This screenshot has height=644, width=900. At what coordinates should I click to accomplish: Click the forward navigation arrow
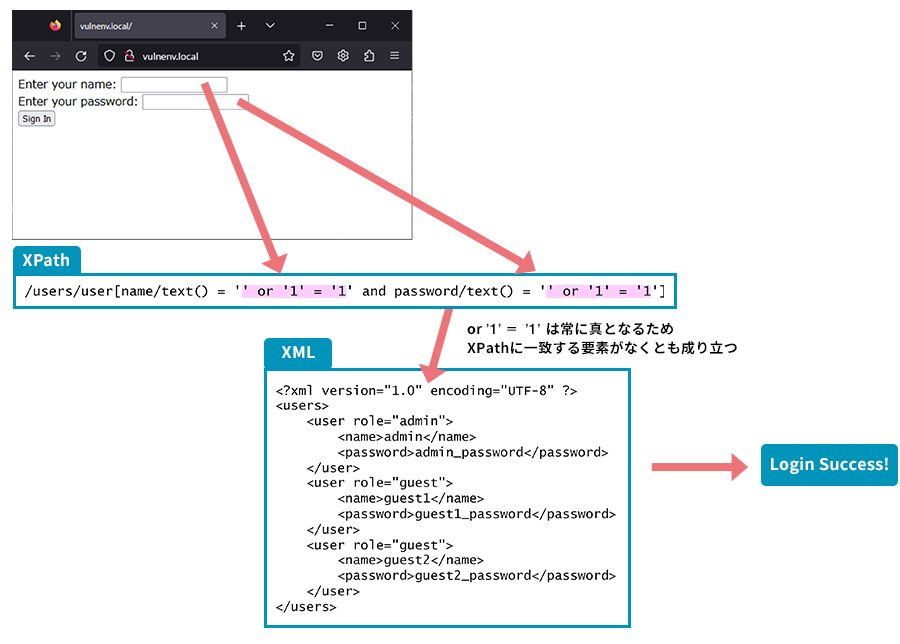coord(55,56)
